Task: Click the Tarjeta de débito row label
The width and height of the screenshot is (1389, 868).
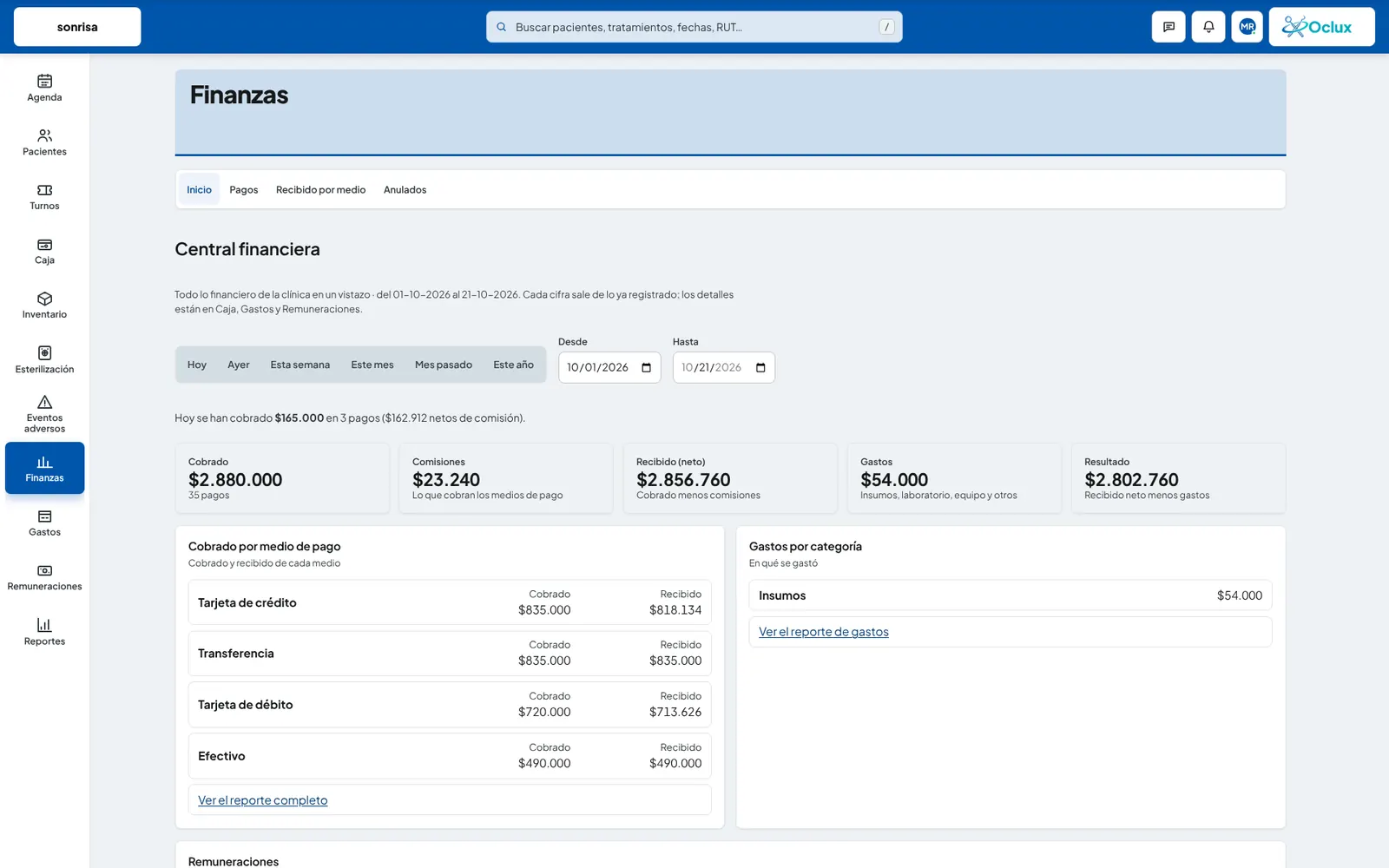Action: 246,705
